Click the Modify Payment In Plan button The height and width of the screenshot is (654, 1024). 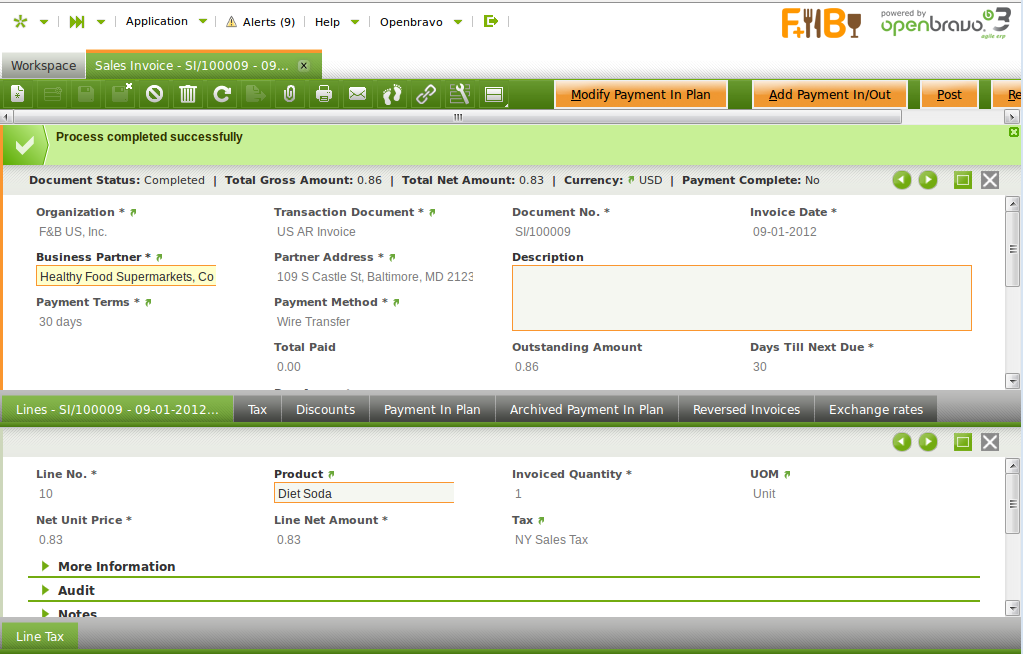pos(640,94)
